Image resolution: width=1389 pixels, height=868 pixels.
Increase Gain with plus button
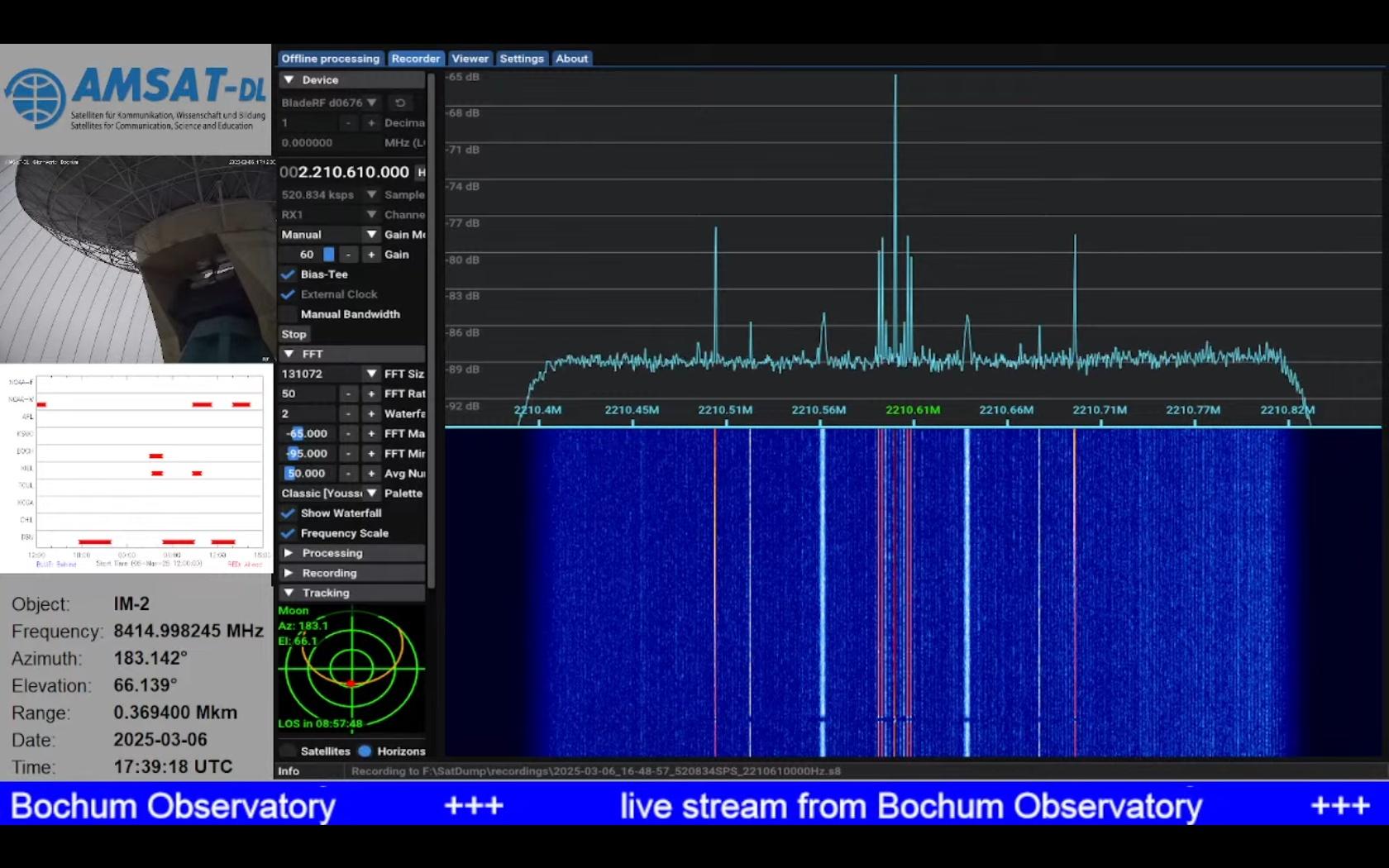point(371,255)
